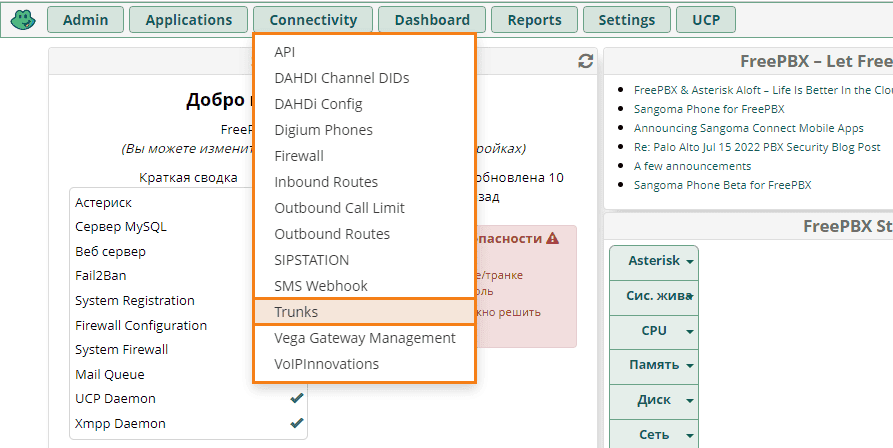The height and width of the screenshot is (448, 893).
Task: Open the Reports menu
Action: [534, 20]
